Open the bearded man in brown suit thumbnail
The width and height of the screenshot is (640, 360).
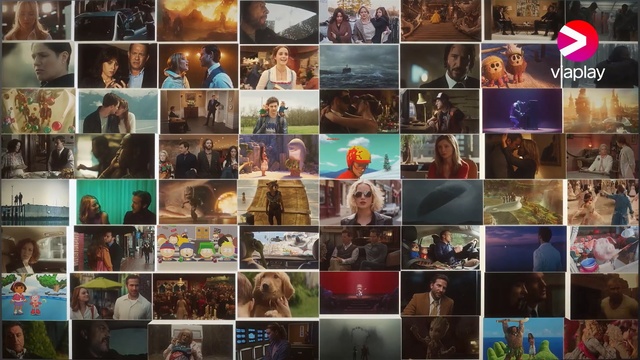click(x=441, y=293)
